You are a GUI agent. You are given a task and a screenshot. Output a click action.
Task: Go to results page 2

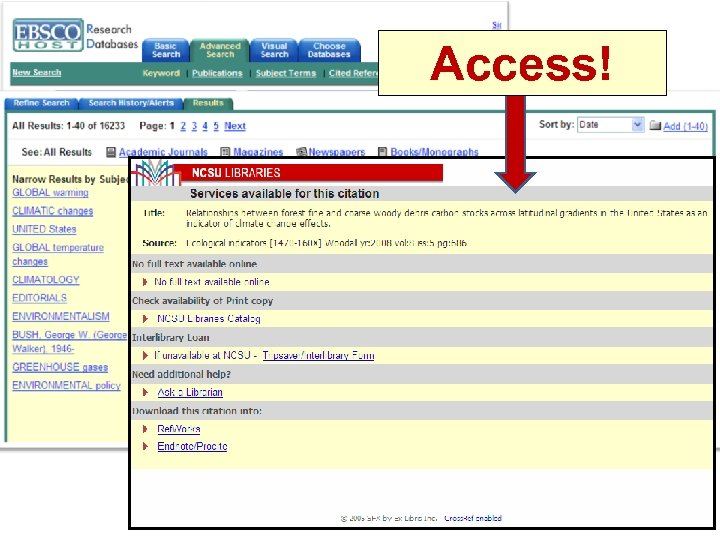tap(183, 126)
